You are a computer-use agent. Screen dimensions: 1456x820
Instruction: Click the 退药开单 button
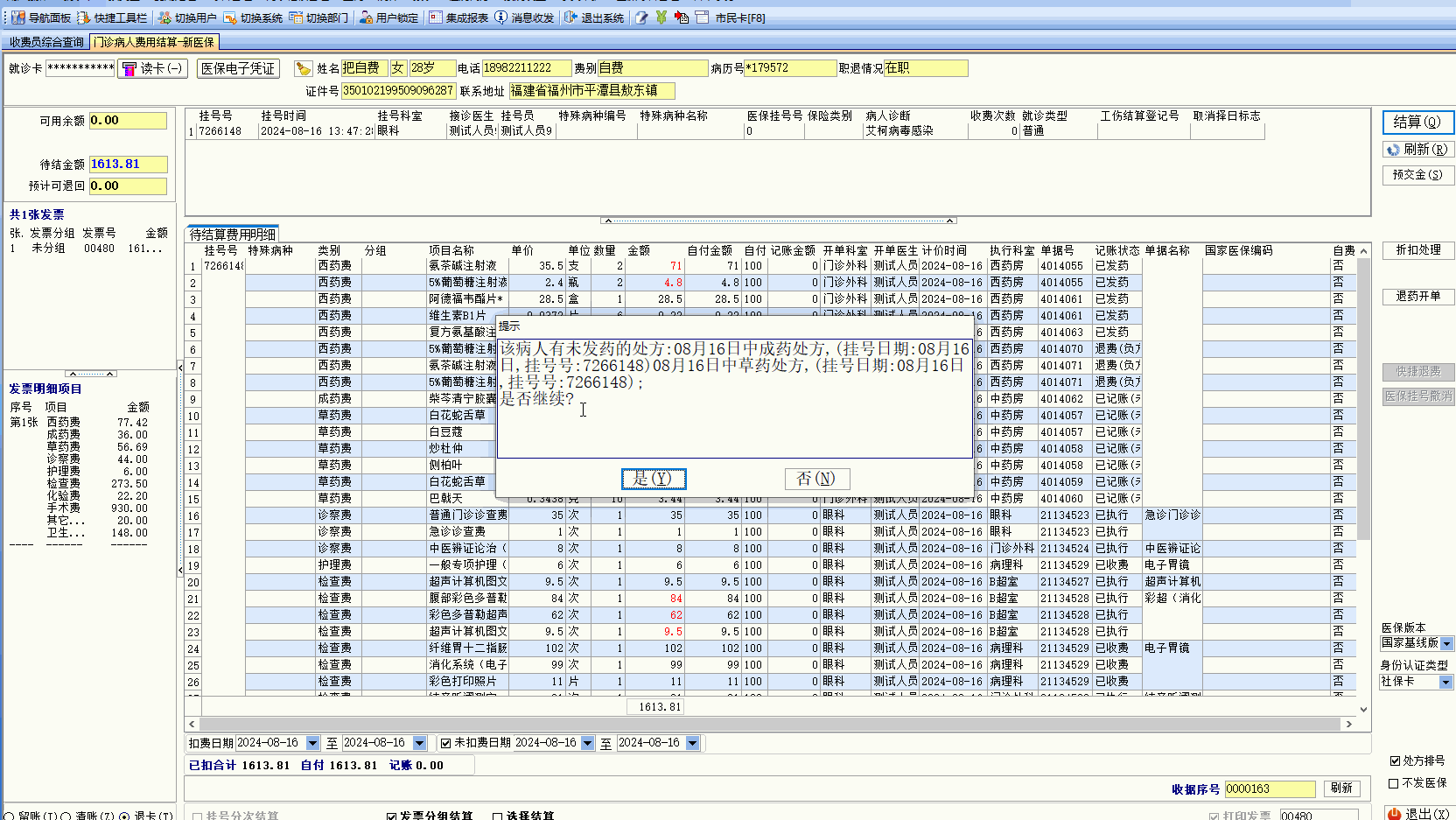pos(1418,297)
